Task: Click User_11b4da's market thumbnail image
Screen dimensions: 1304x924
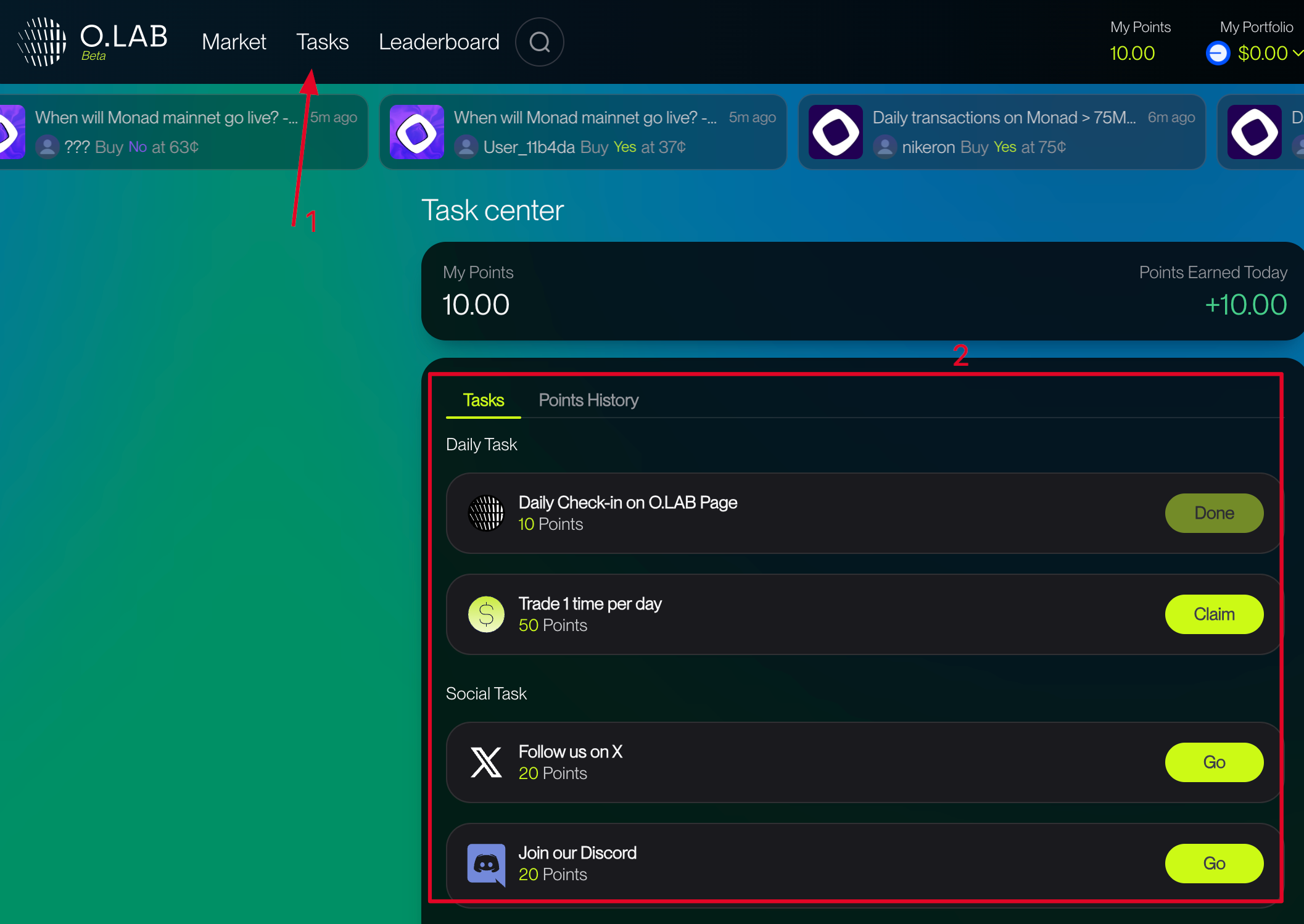Action: 417,132
